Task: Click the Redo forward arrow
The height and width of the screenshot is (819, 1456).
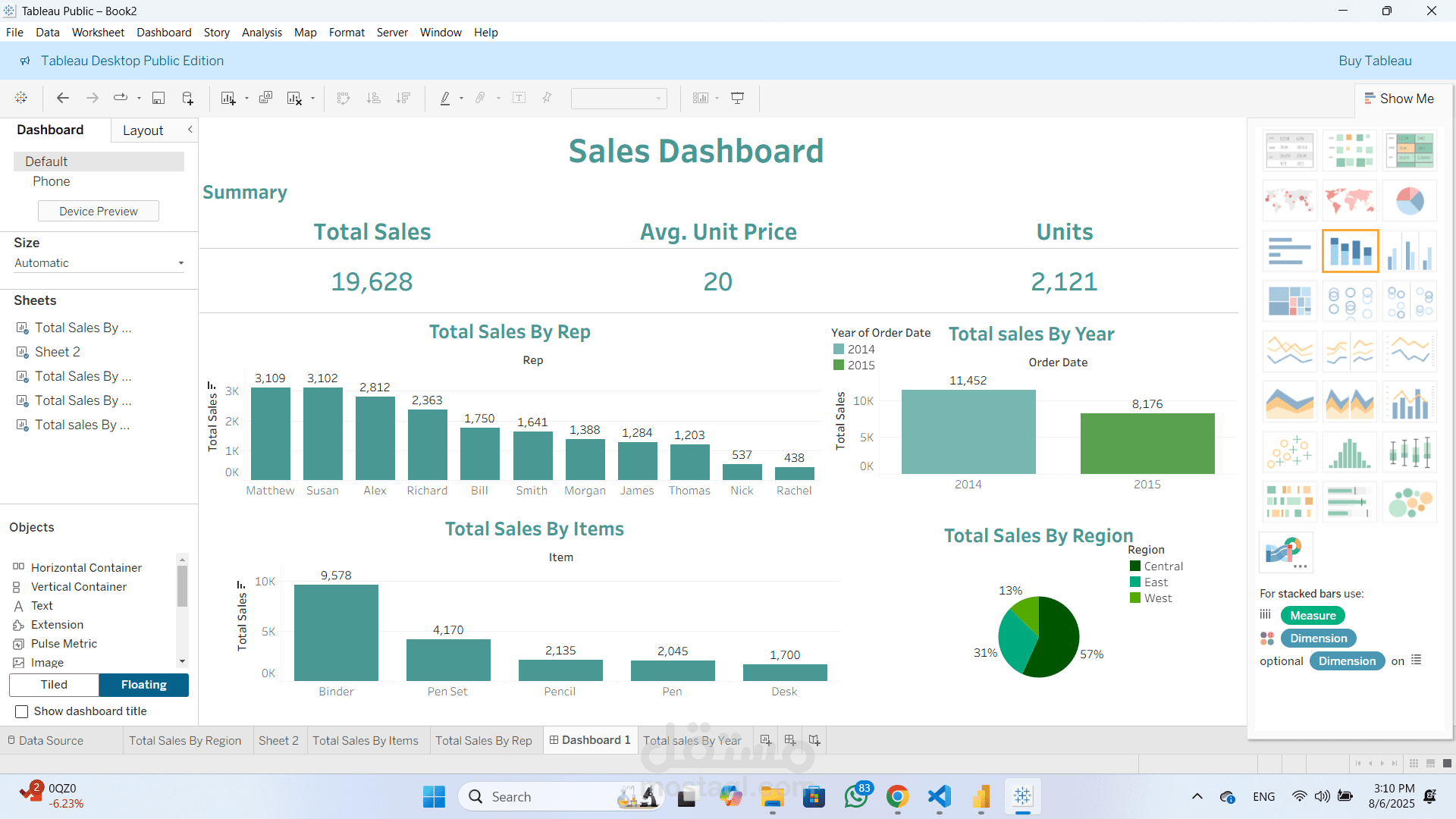Action: [x=92, y=98]
